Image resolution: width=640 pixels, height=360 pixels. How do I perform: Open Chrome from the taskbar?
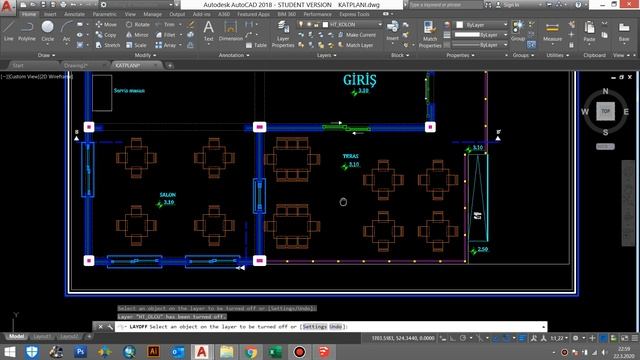(251, 351)
